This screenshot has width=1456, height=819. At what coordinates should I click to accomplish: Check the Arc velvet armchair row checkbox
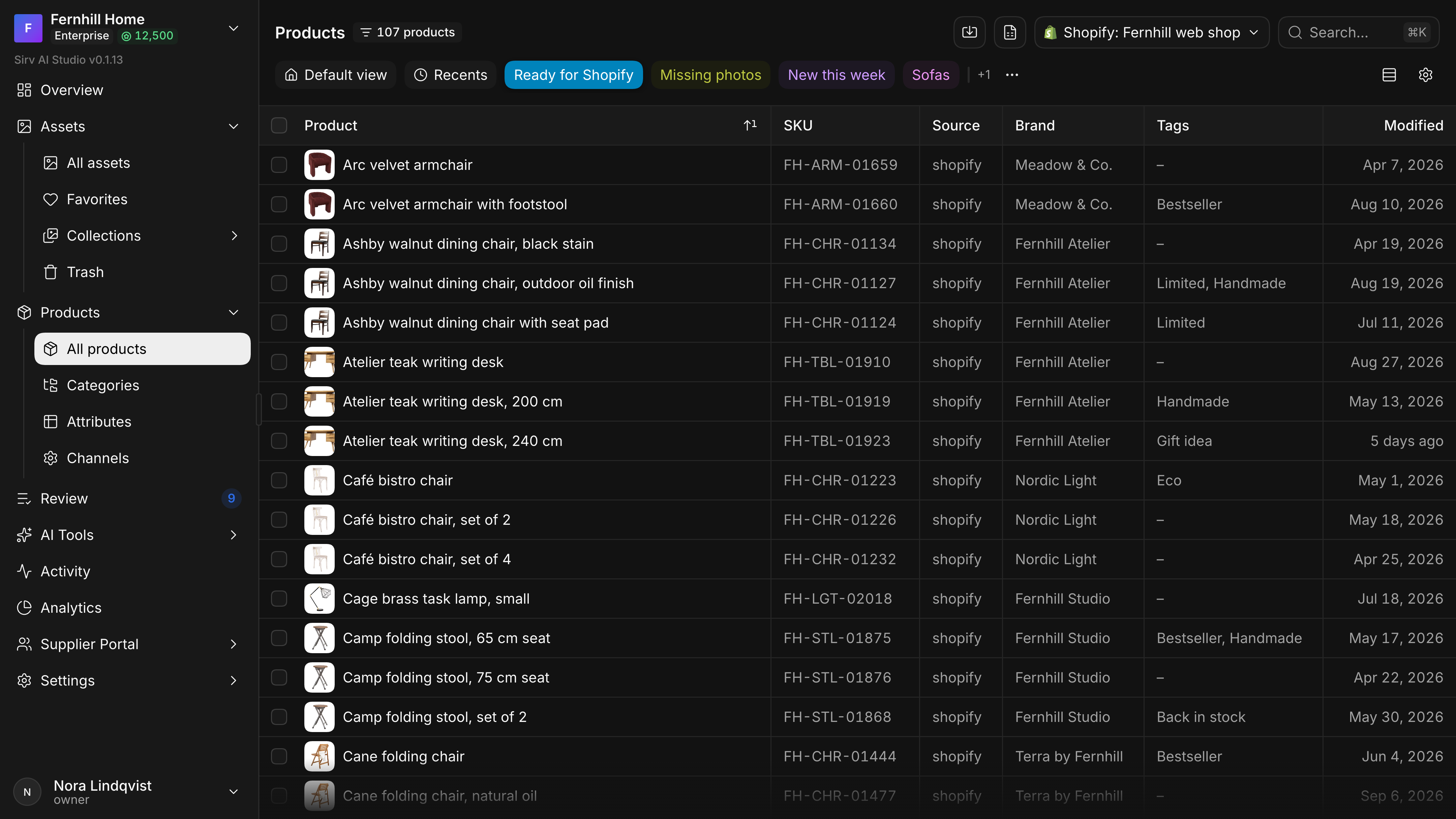click(x=279, y=165)
